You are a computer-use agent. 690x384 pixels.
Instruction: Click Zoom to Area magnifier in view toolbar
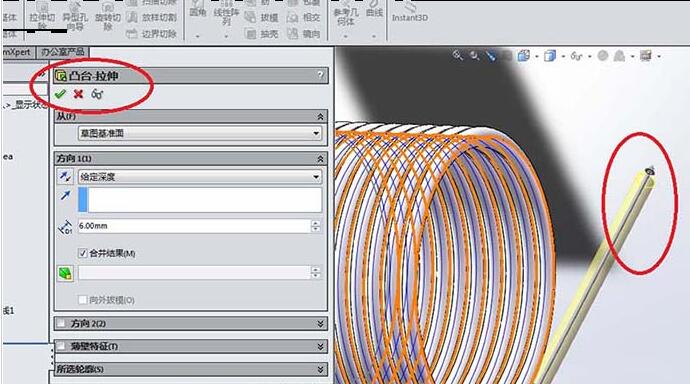(474, 56)
